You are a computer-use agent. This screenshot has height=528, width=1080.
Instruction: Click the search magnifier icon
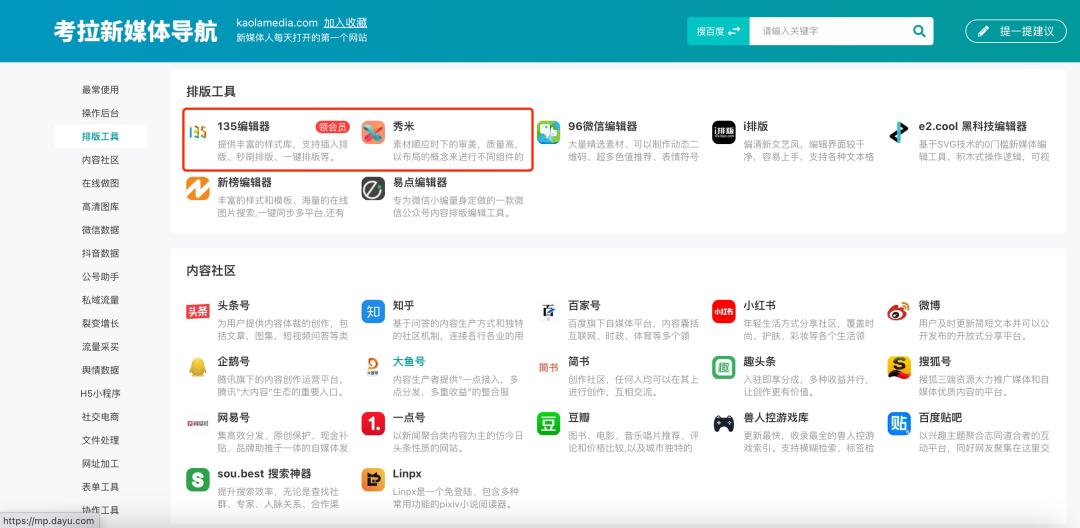pos(918,31)
